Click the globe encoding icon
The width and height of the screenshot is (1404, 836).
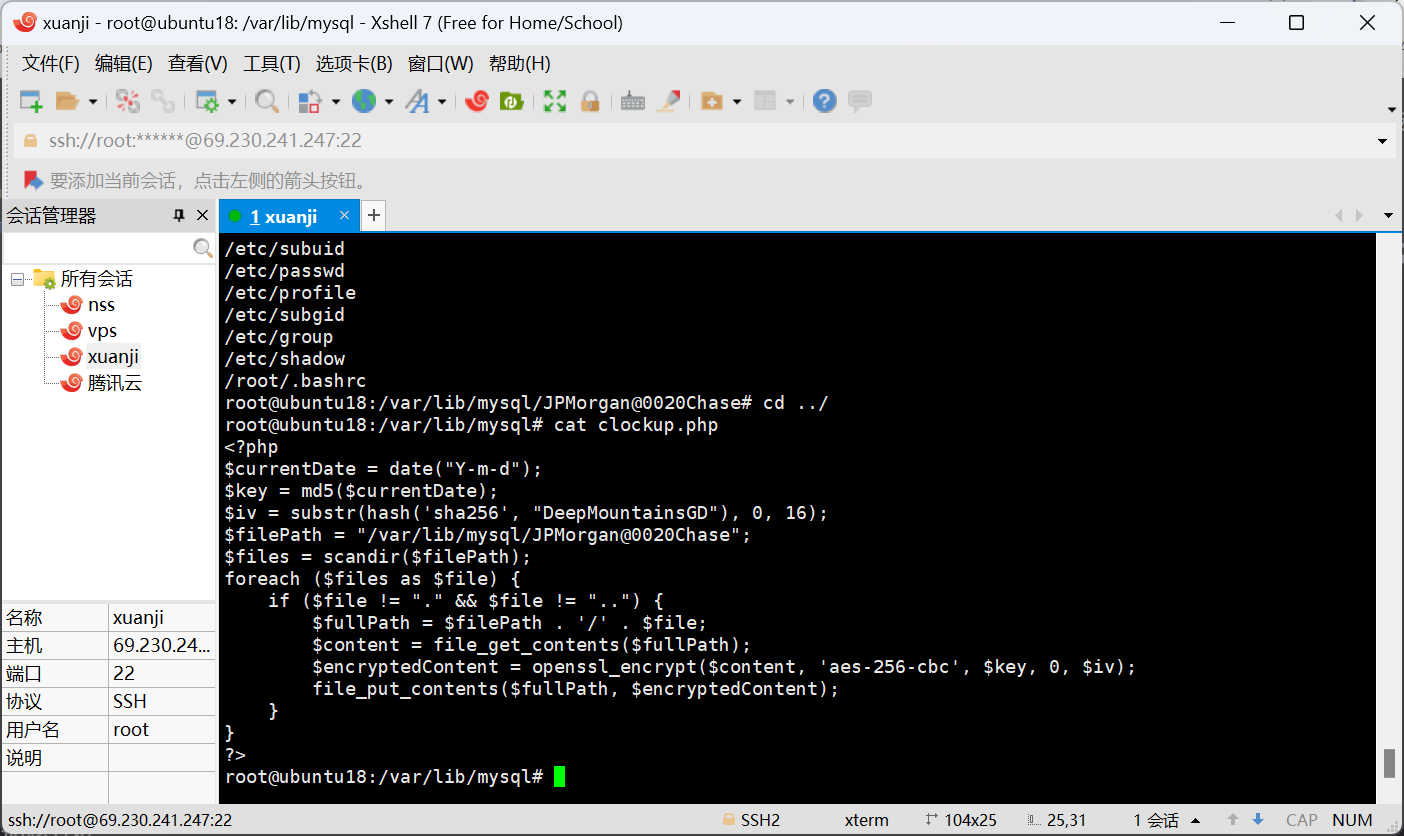point(364,101)
